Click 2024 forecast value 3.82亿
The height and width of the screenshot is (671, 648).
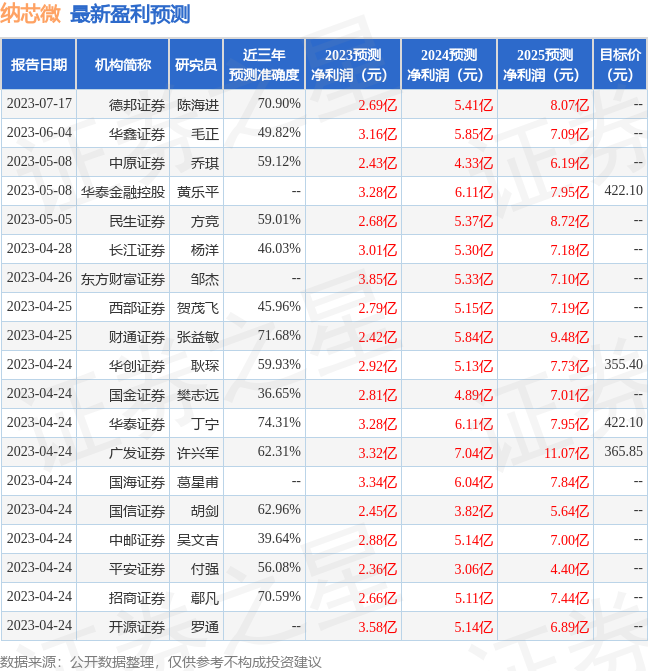tap(474, 511)
